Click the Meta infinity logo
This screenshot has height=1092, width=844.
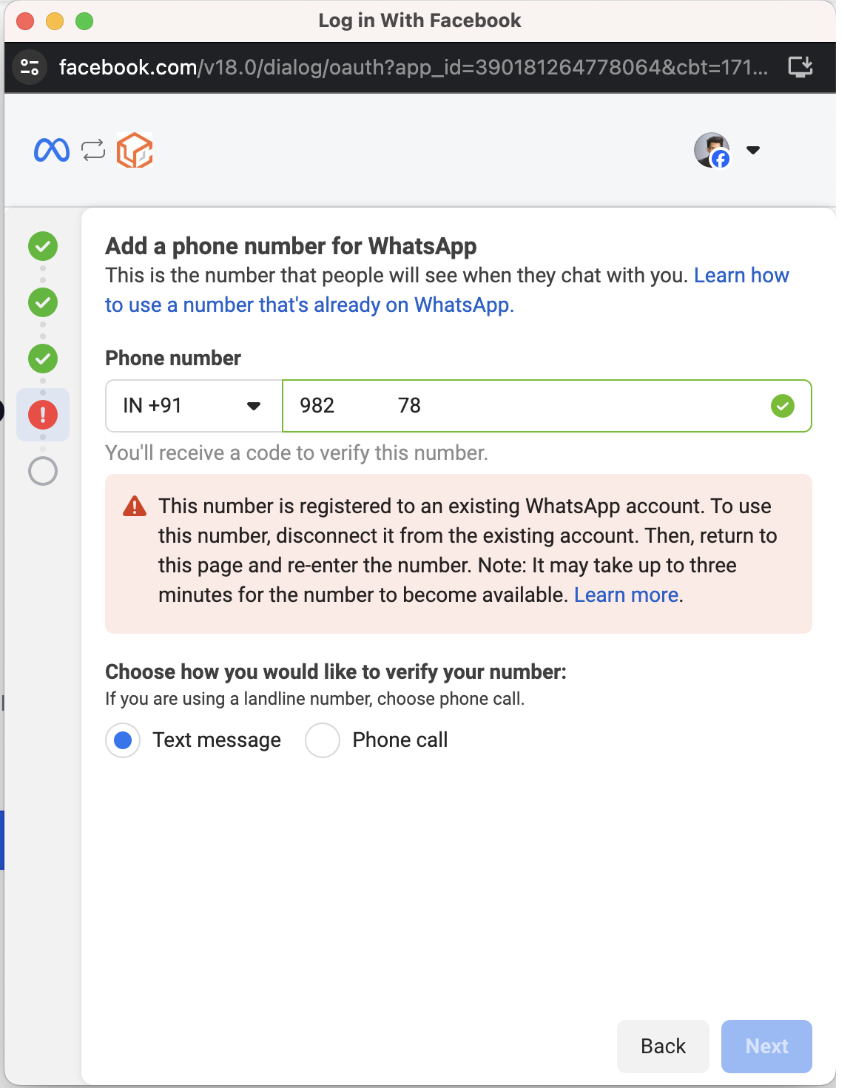tap(52, 150)
